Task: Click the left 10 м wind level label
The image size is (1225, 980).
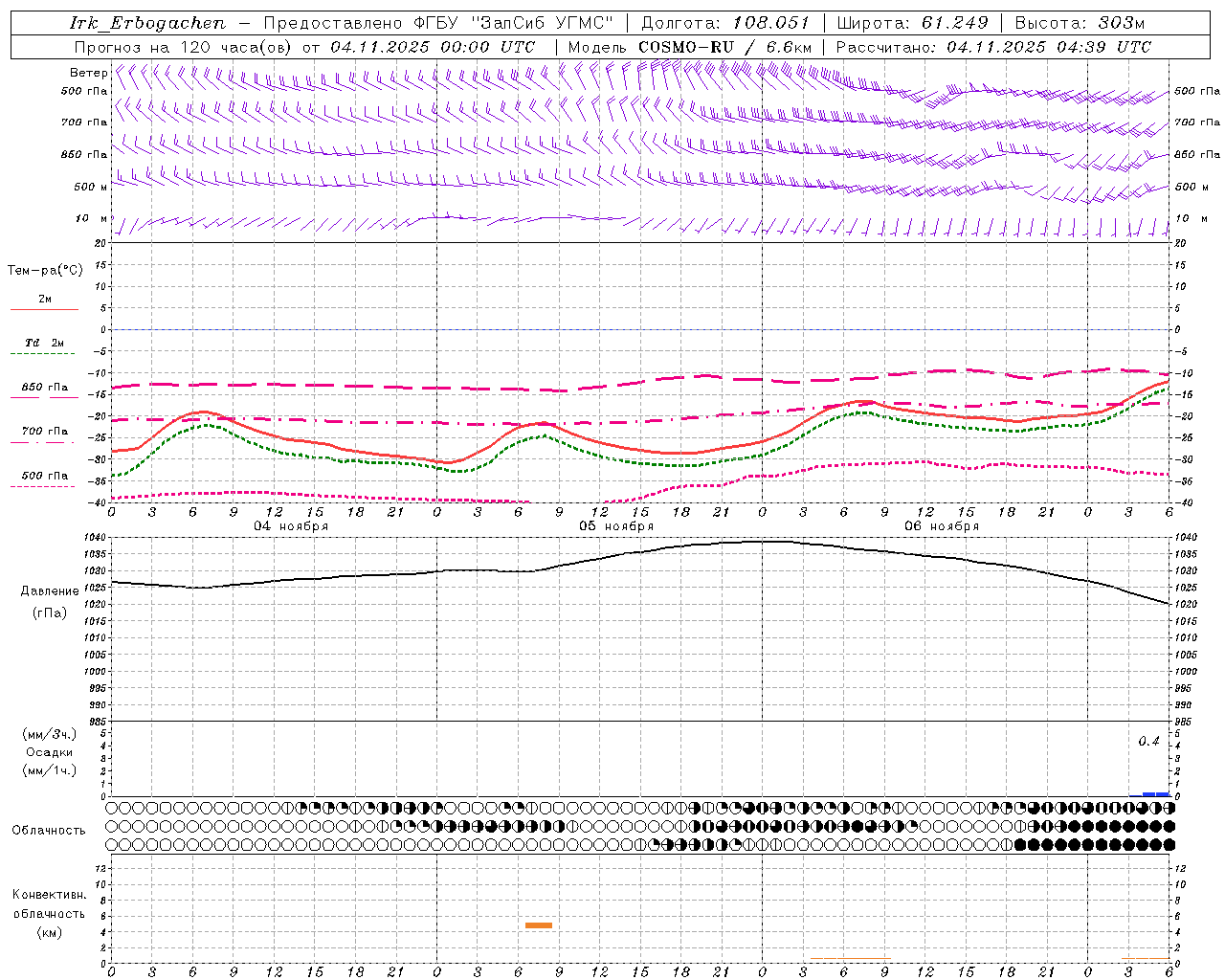Action: (91, 218)
